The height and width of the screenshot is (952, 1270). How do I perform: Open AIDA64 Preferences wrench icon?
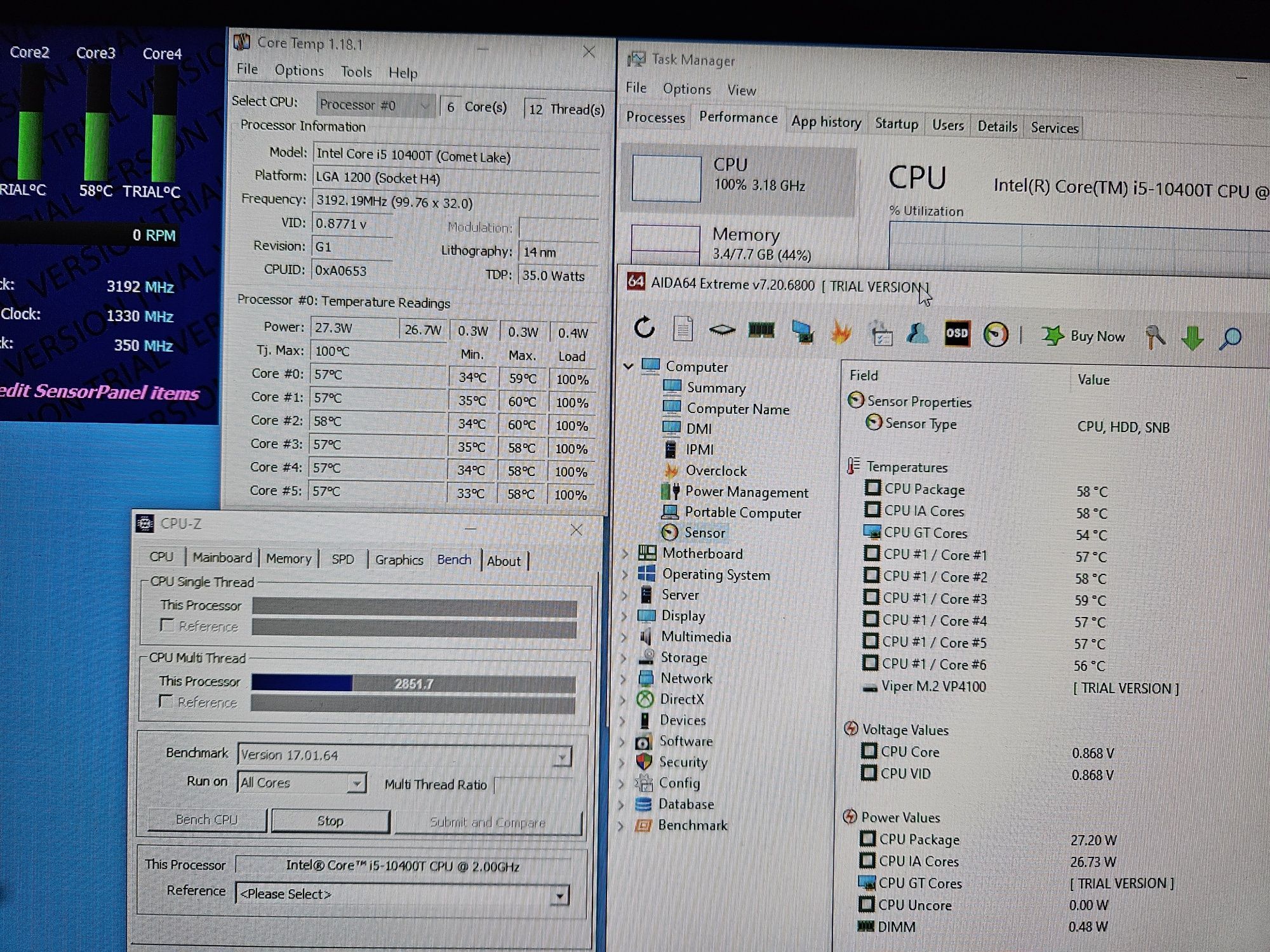click(x=1155, y=337)
